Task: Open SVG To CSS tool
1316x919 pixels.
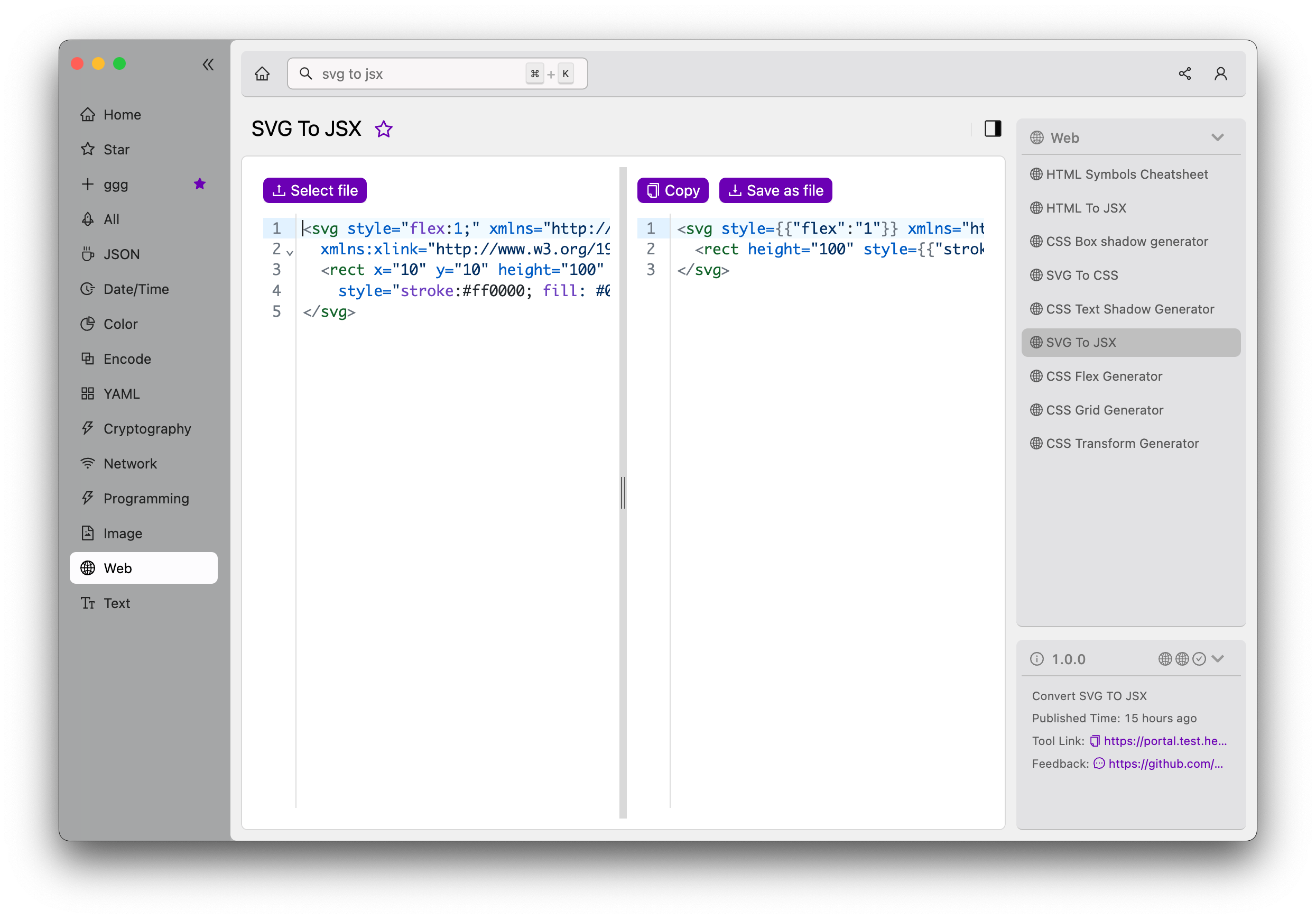Action: pyautogui.click(x=1130, y=275)
